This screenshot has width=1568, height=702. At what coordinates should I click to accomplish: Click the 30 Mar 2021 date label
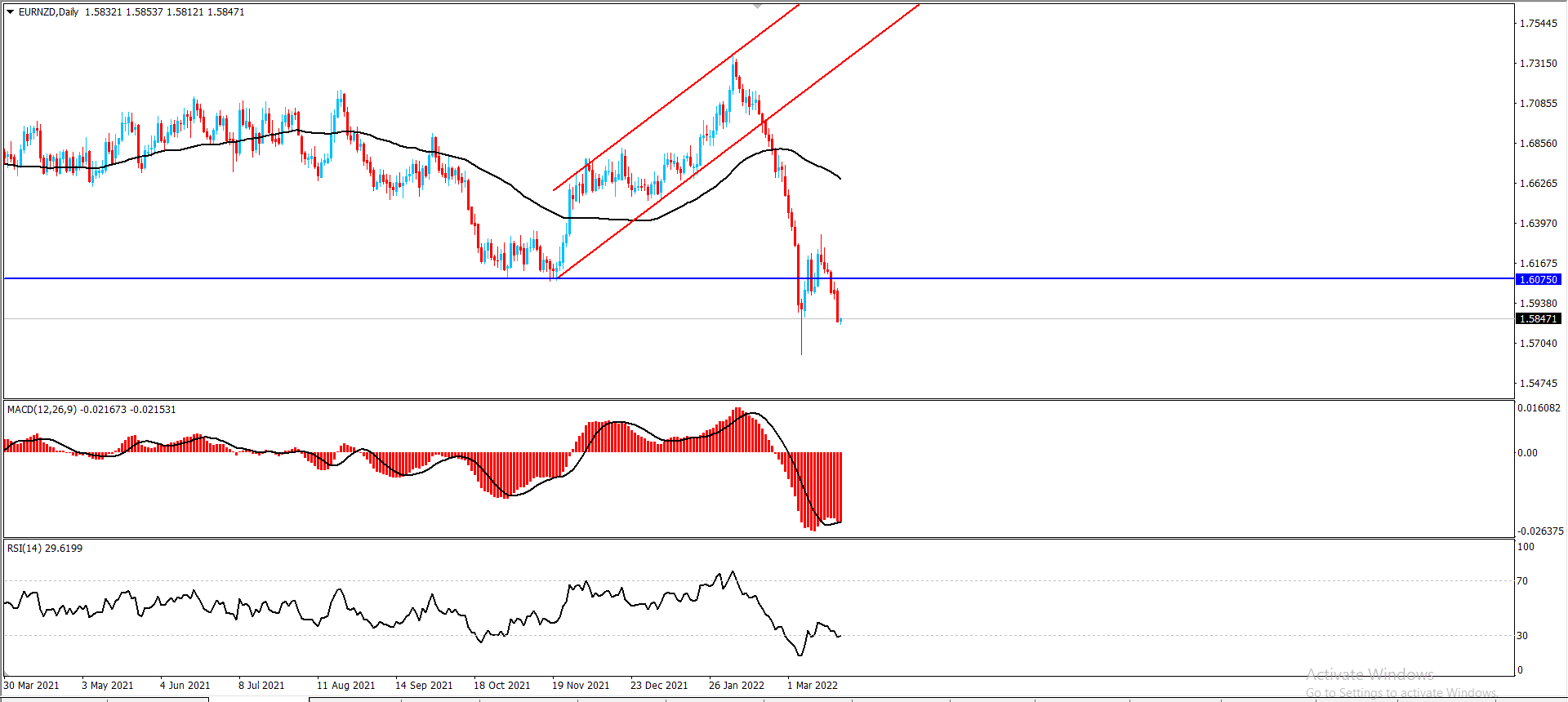pos(32,686)
